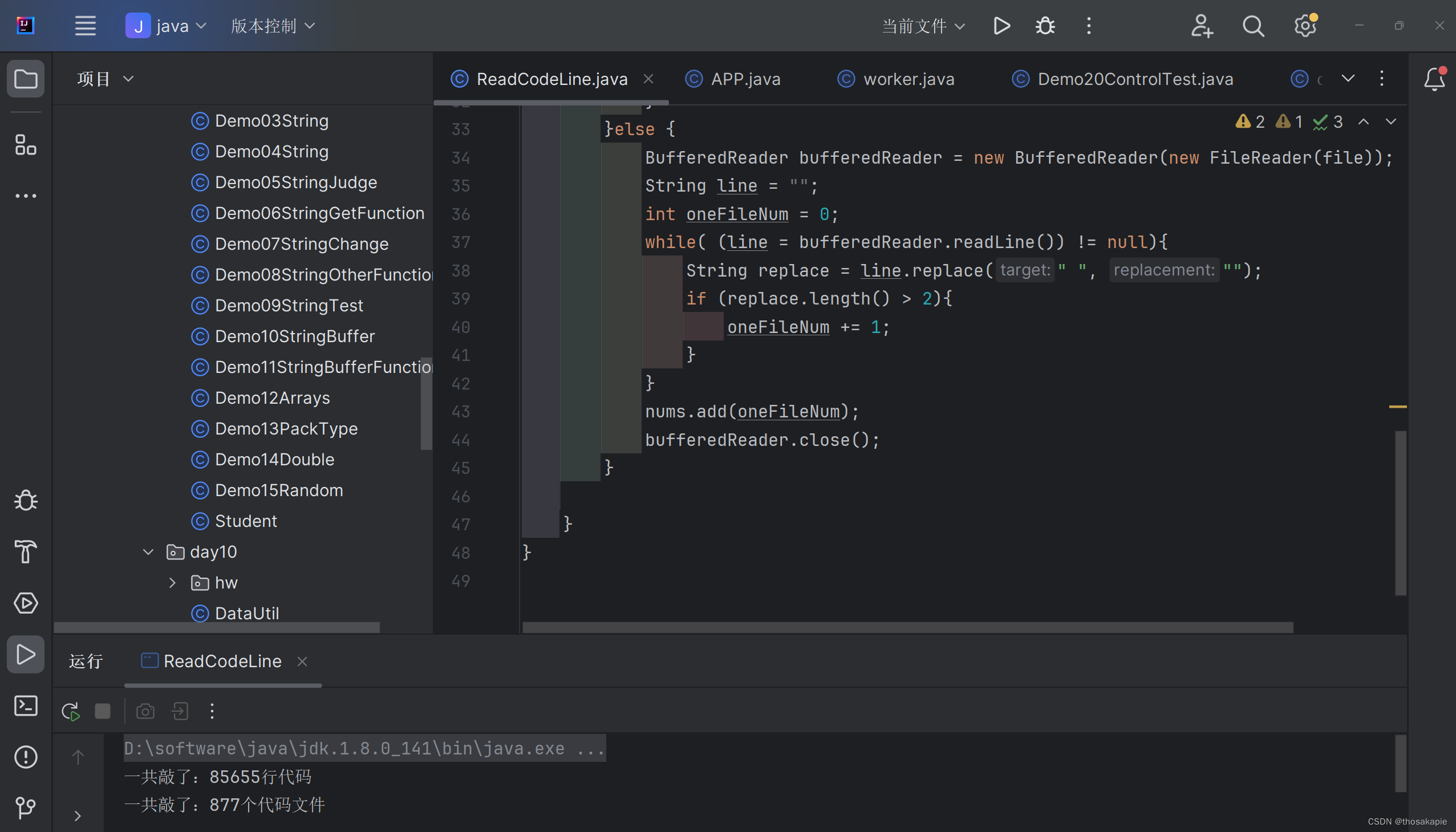
Task: Expand the hw folder
Action: point(172,583)
